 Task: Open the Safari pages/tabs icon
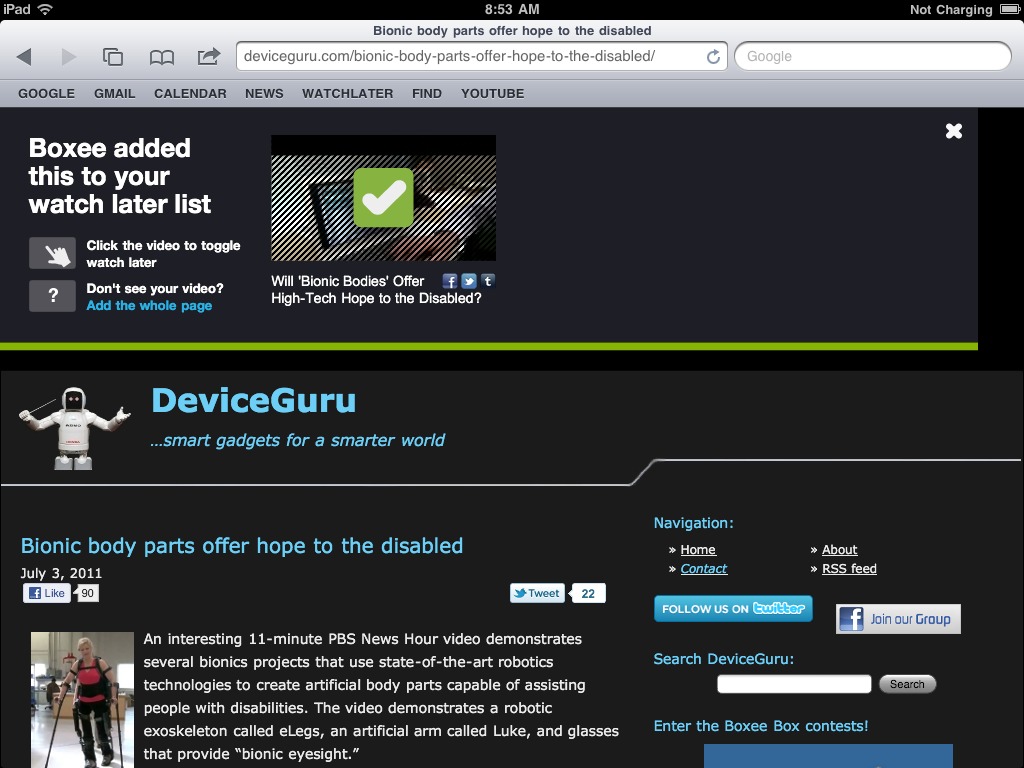tap(113, 57)
